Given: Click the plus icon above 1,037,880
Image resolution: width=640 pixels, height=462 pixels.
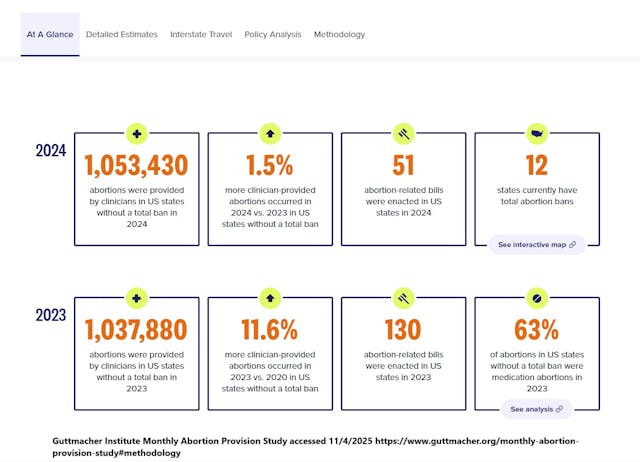Looking at the screenshot, I should 137,298.
